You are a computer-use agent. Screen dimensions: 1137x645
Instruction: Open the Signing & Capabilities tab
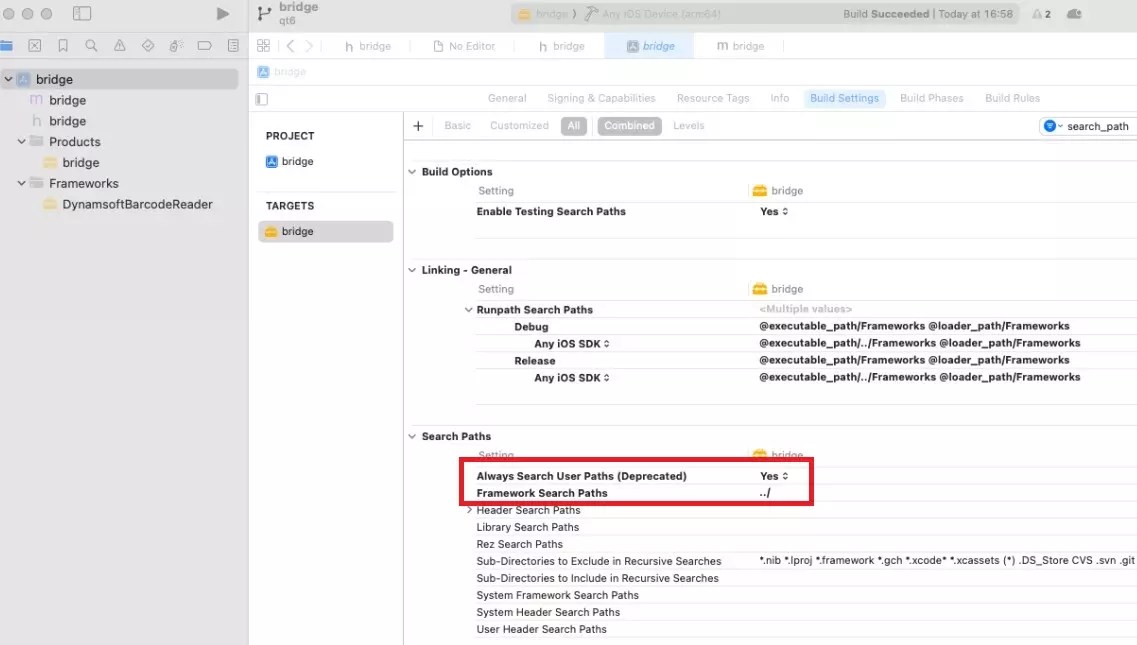601,98
